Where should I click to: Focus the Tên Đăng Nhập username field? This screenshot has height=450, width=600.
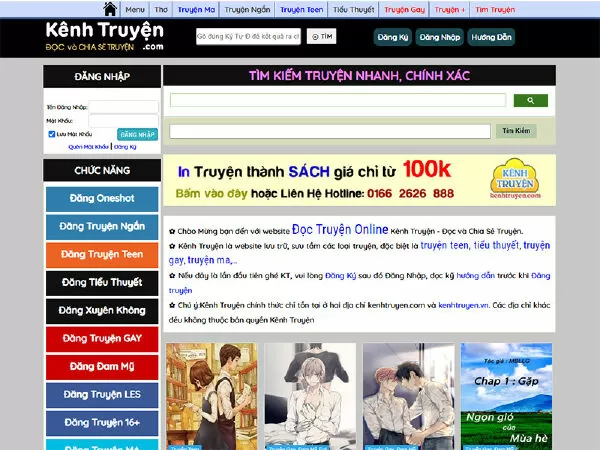tap(123, 107)
